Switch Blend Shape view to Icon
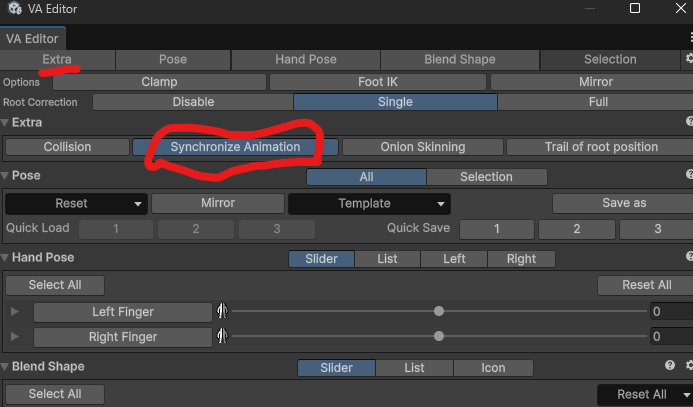 pos(493,368)
